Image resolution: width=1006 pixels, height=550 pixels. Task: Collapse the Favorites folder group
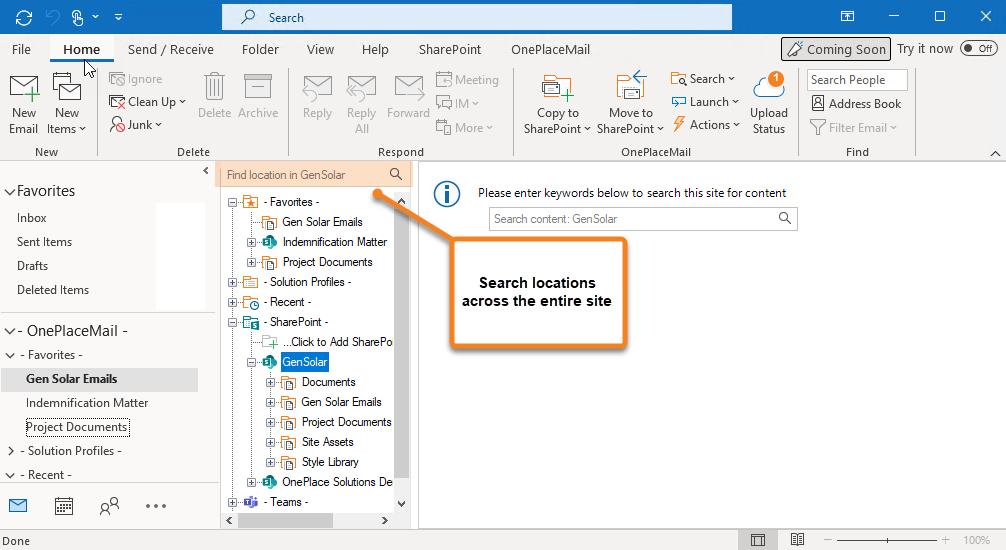coord(10,192)
